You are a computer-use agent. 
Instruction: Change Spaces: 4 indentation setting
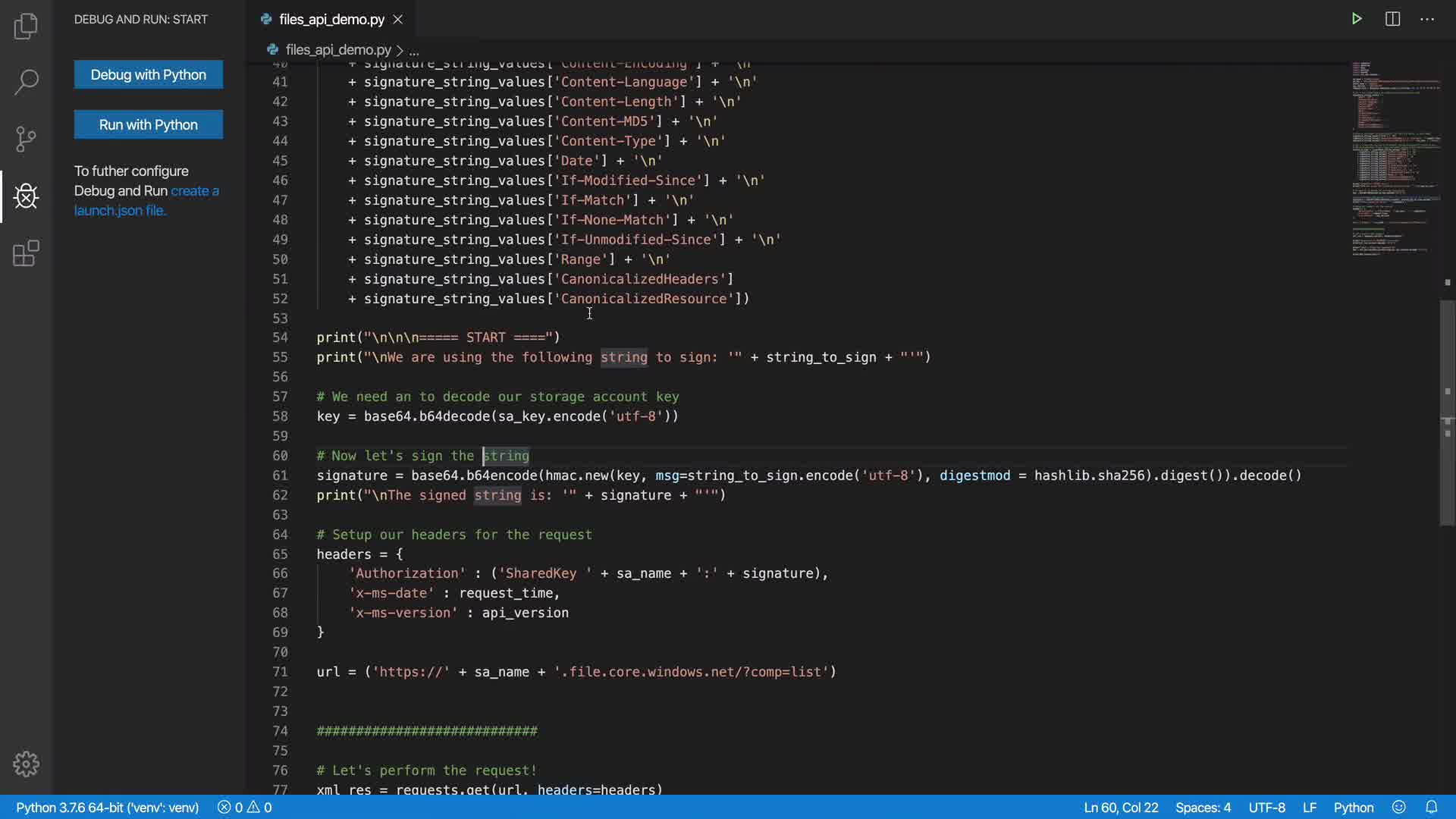click(x=1203, y=808)
